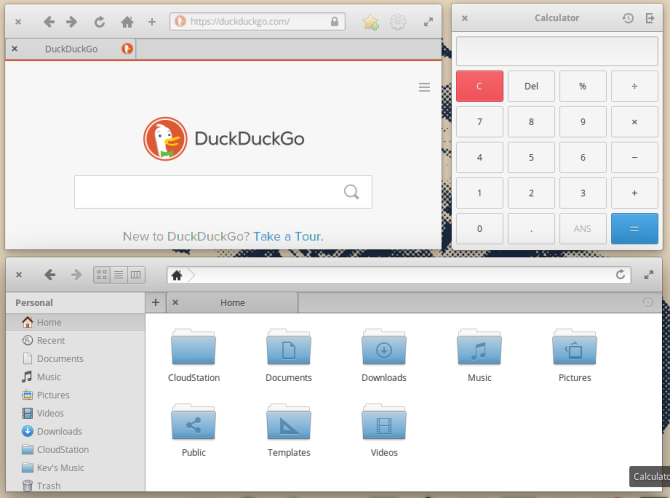The image size is (670, 498).
Task: Click the browser URL address field
Action: 257,21
